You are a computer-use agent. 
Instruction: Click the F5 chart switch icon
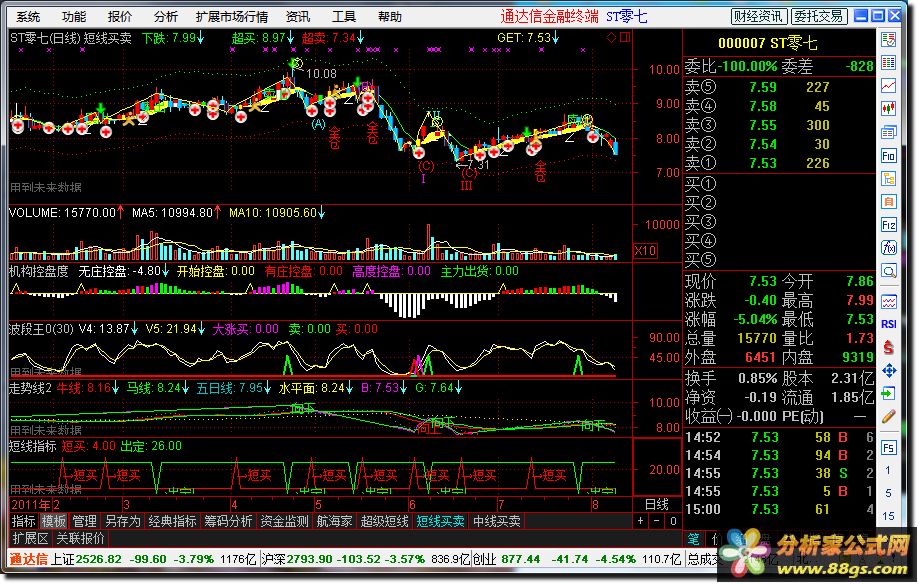(x=889, y=448)
